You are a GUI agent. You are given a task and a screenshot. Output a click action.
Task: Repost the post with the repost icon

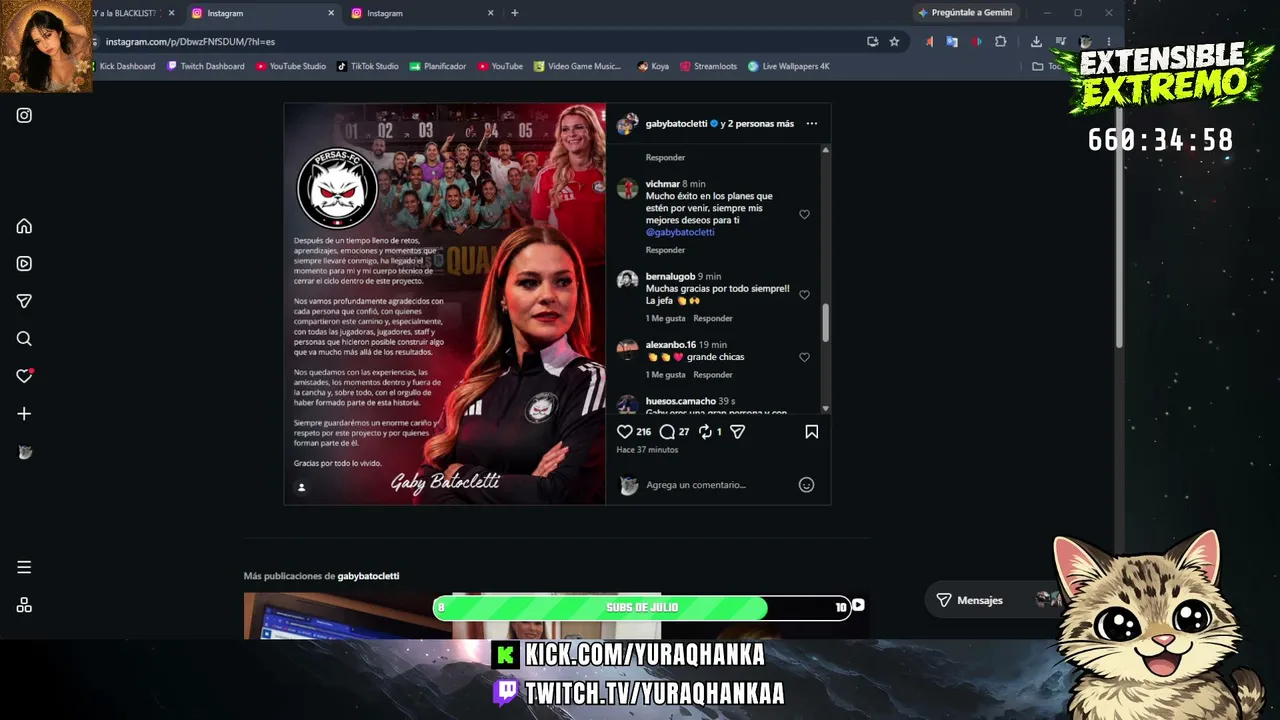705,432
